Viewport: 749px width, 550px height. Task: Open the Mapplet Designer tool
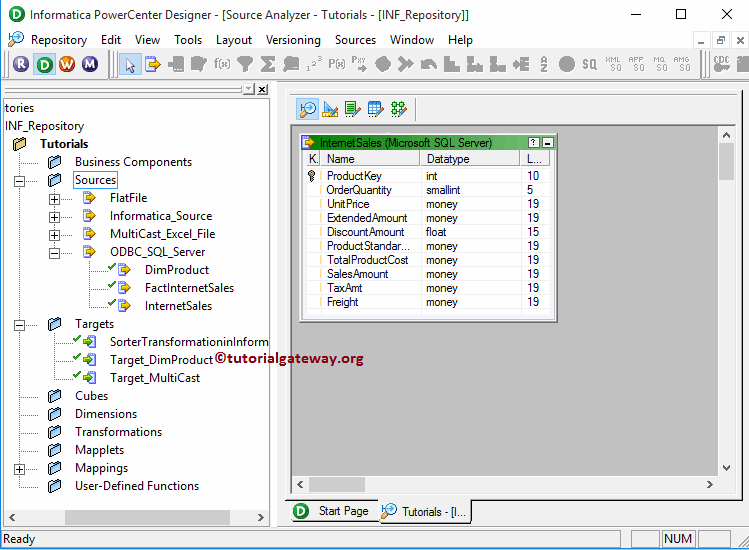click(375, 109)
